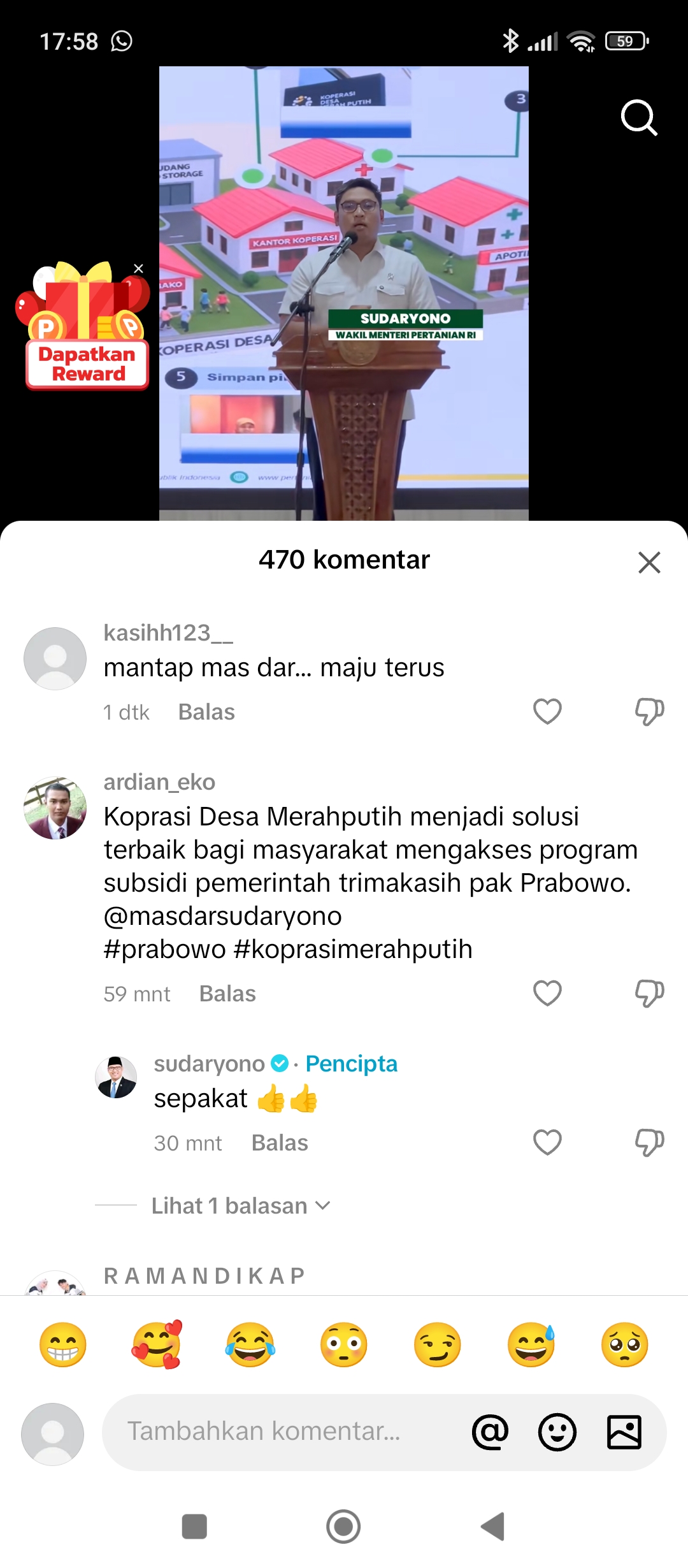Expand "Lihat 1 balasan" replies
This screenshot has height=1568, width=688.
coord(241,1205)
